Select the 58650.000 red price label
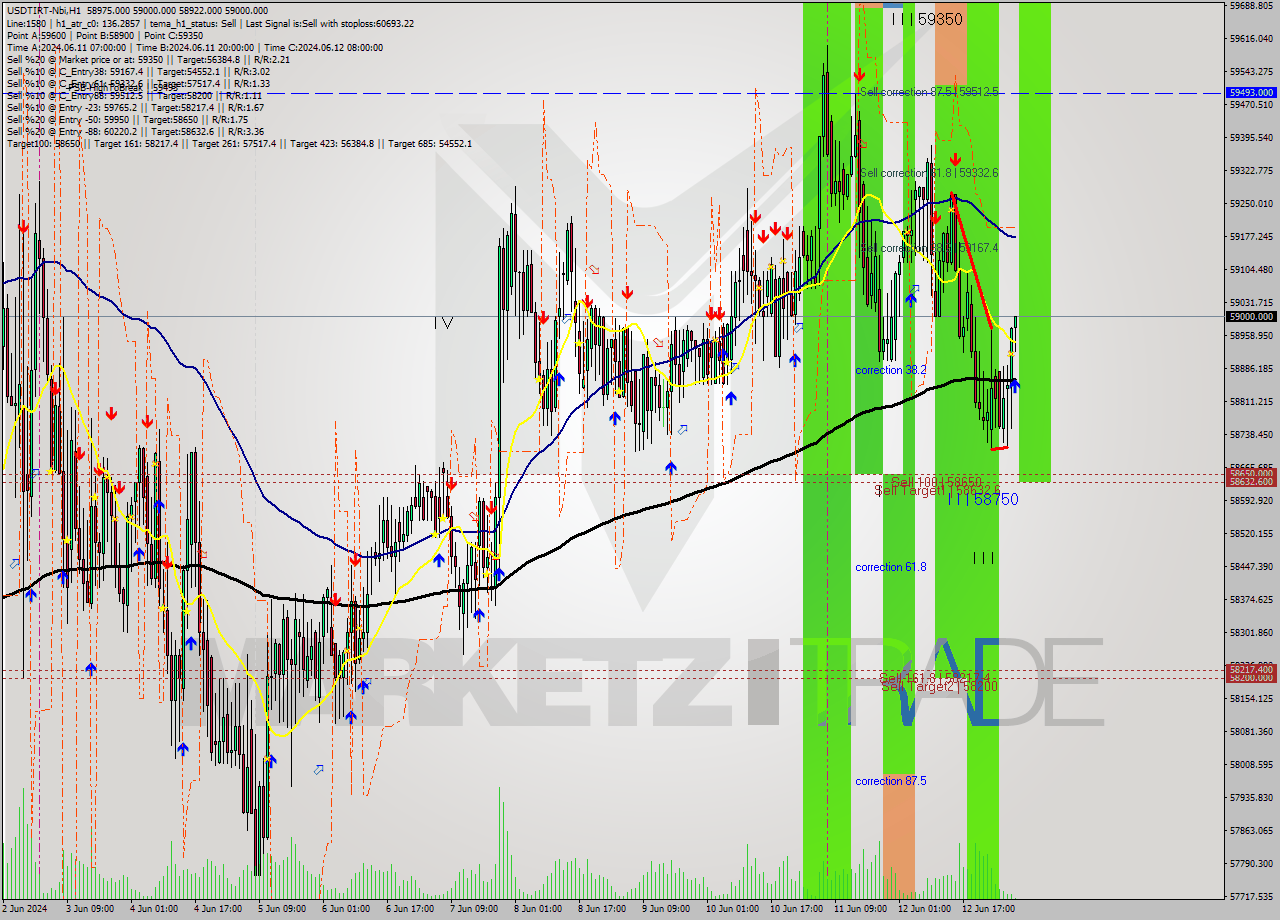Viewport: 1280px width, 920px height. tap(1251, 473)
